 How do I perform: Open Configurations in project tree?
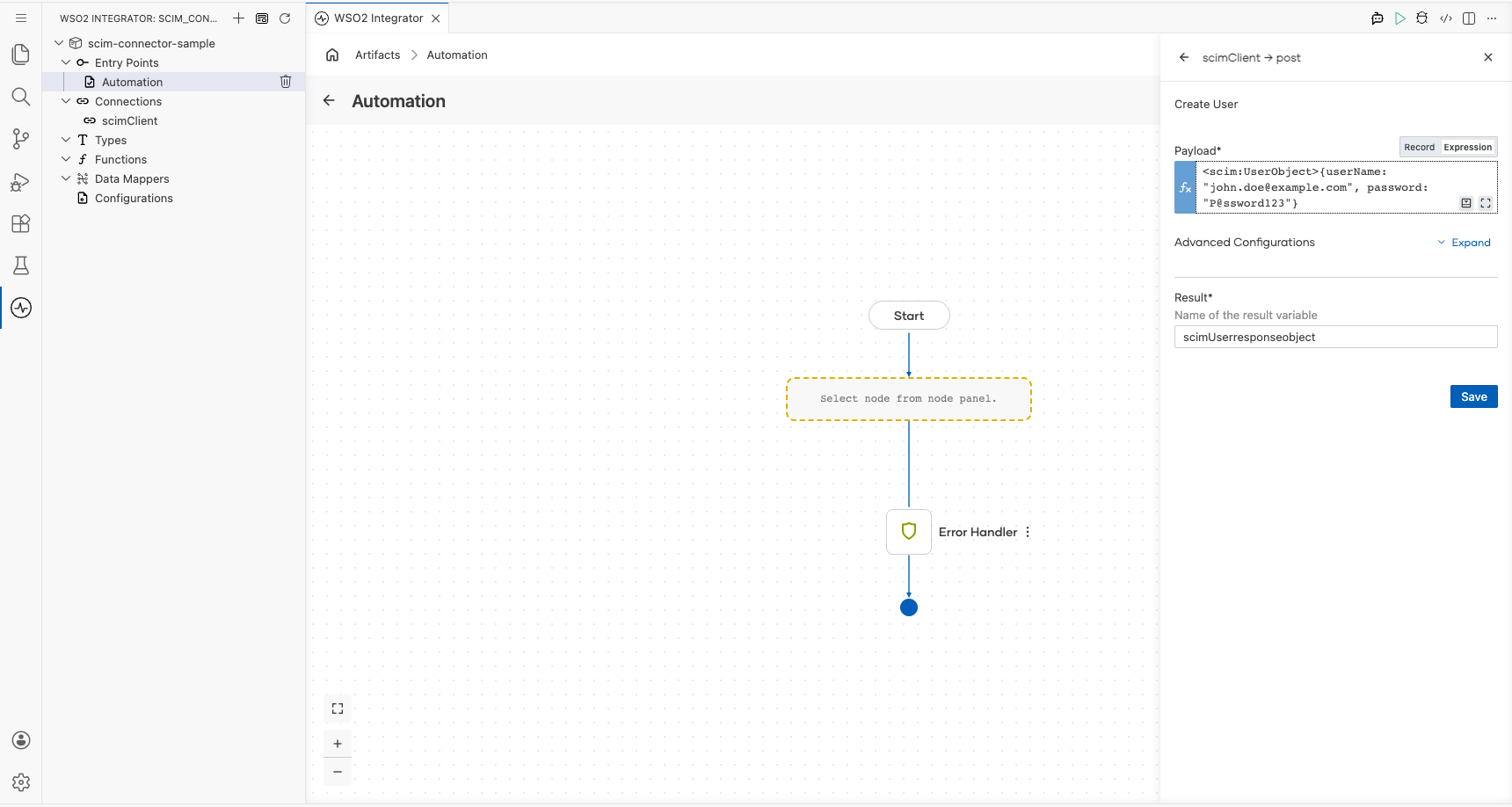tap(134, 198)
